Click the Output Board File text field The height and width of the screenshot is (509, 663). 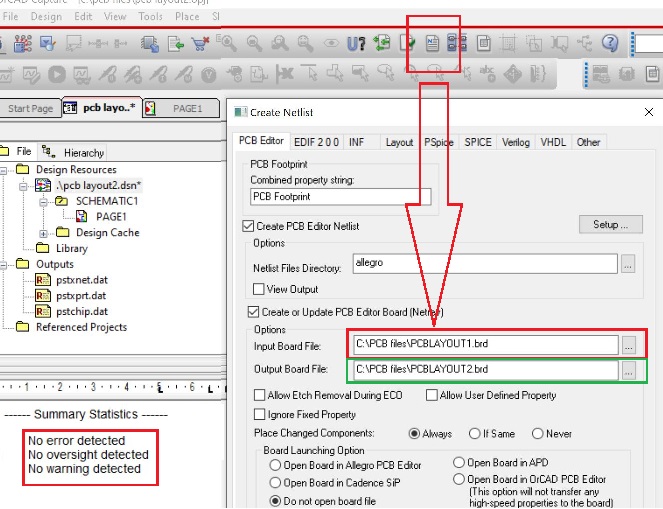tap(483, 370)
